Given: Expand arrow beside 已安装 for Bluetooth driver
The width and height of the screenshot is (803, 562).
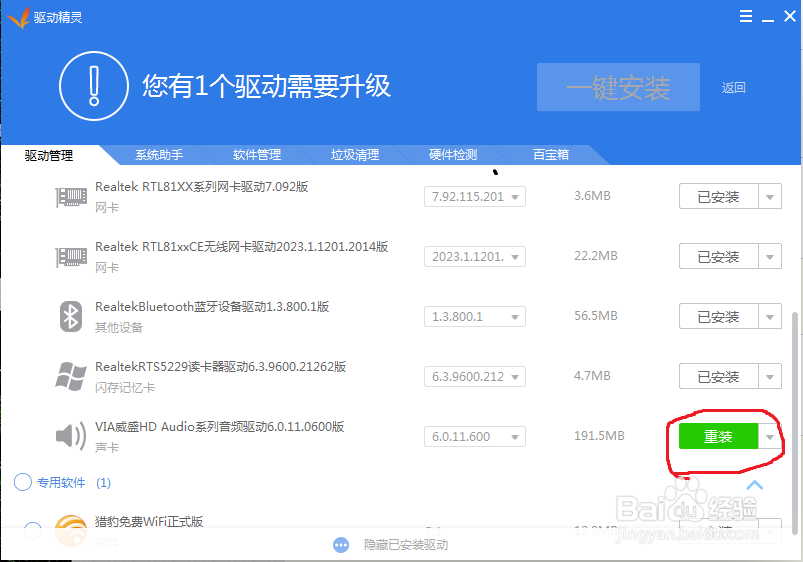Looking at the screenshot, I should tap(770, 317).
